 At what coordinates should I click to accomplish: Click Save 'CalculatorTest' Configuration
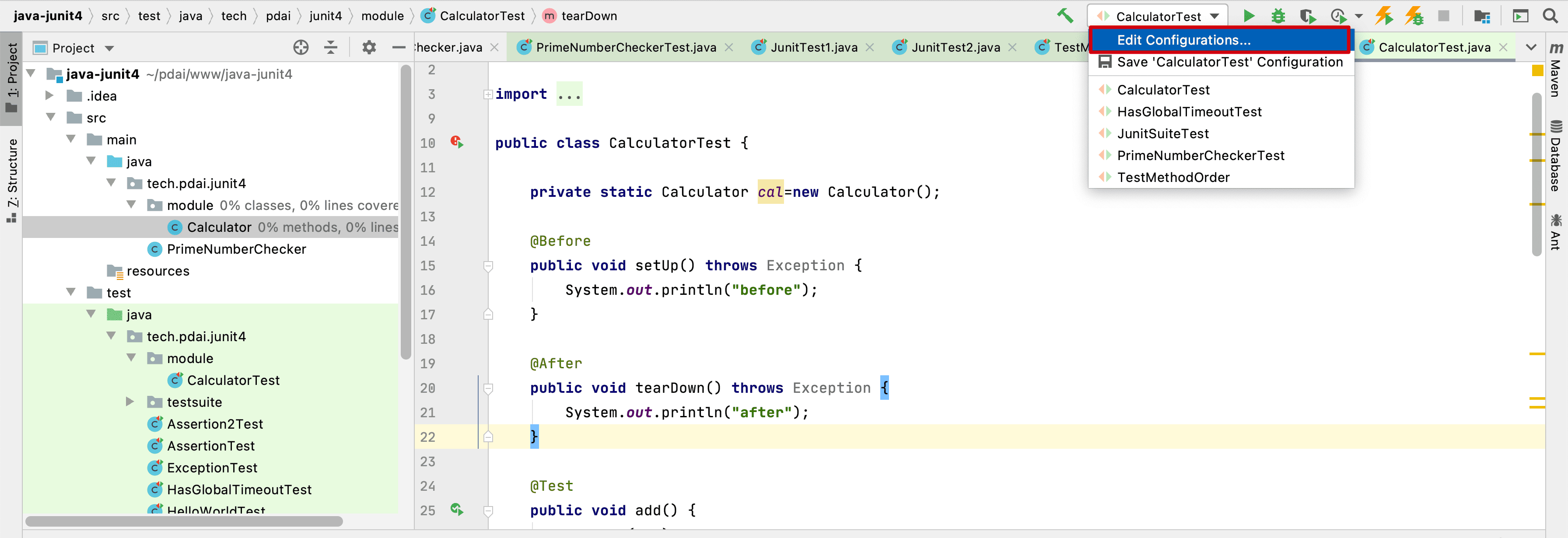pyautogui.click(x=1229, y=62)
